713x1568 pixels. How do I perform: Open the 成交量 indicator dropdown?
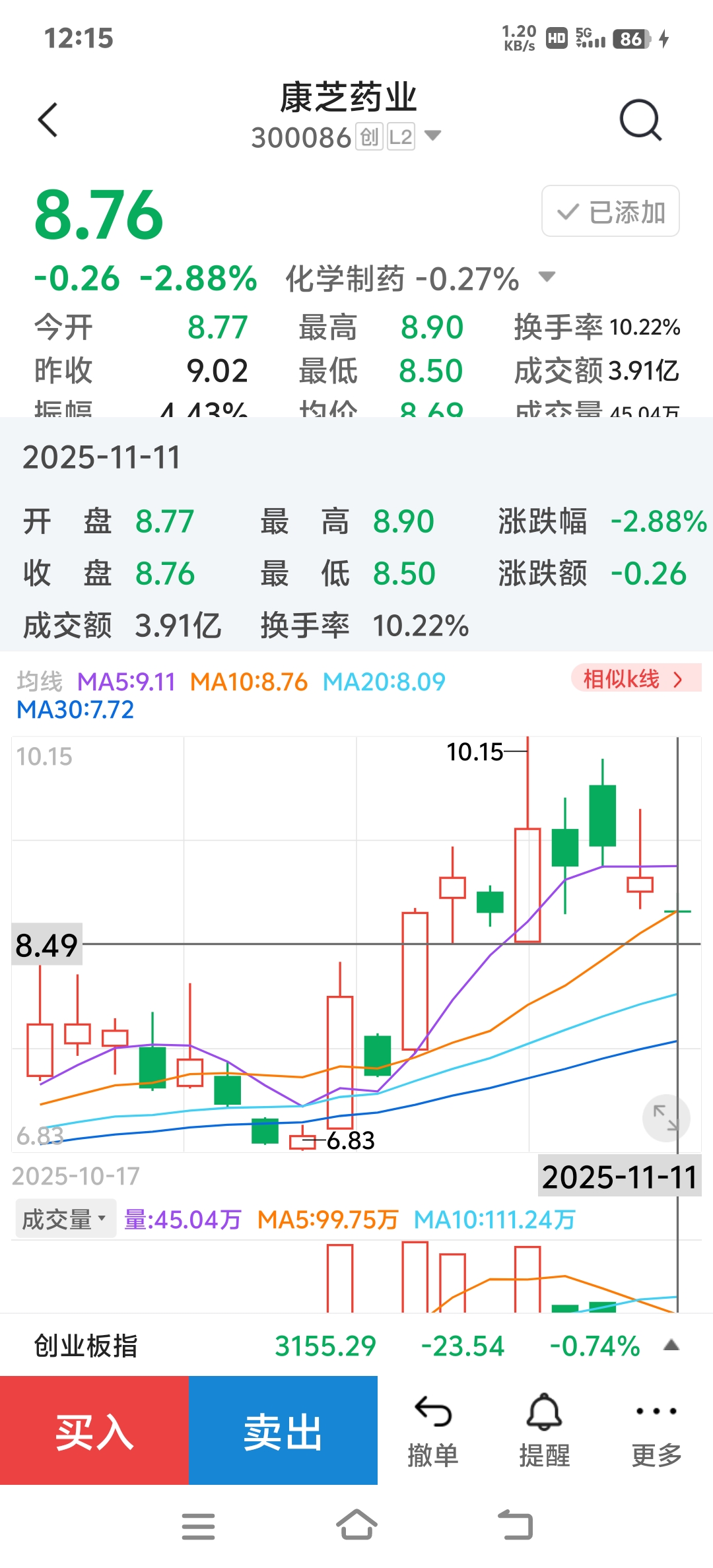pos(65,1219)
